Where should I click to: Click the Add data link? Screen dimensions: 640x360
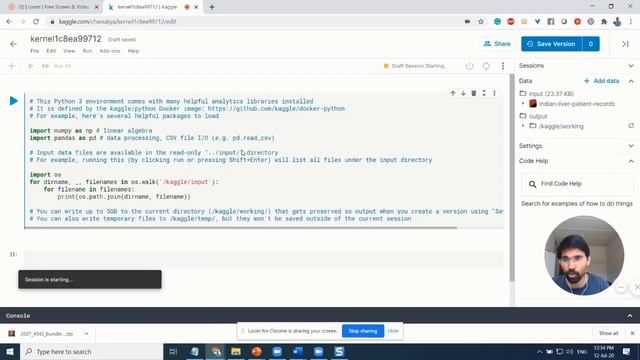tap(601, 81)
